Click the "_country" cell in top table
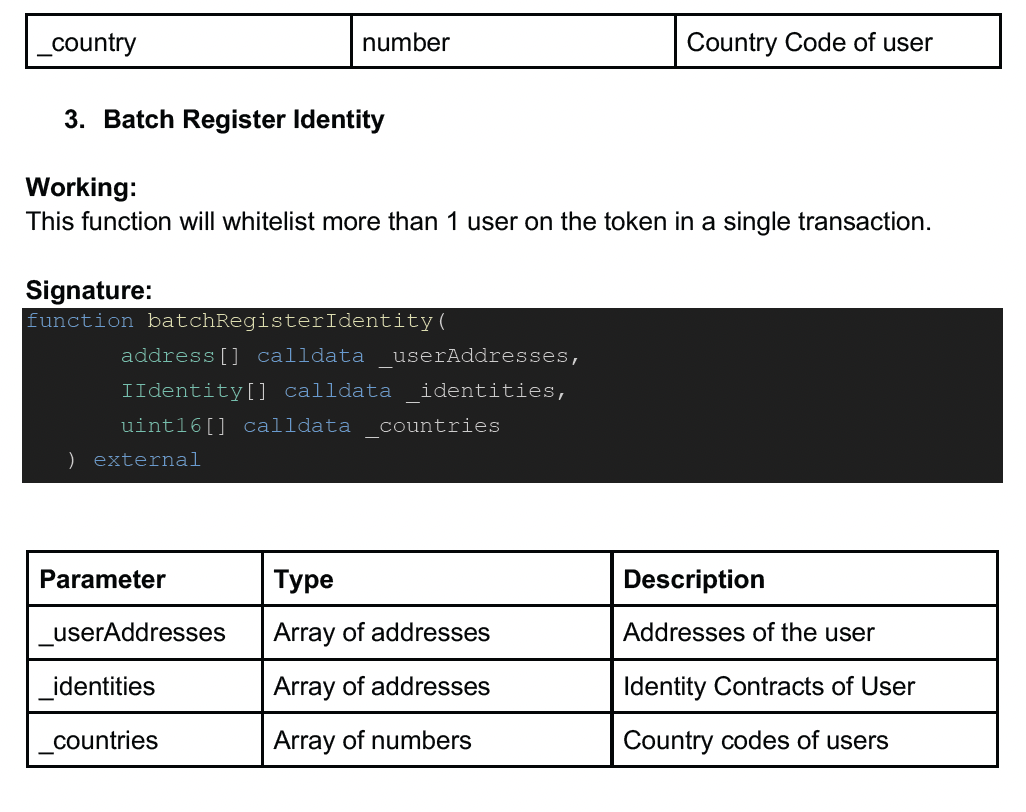 click(87, 43)
